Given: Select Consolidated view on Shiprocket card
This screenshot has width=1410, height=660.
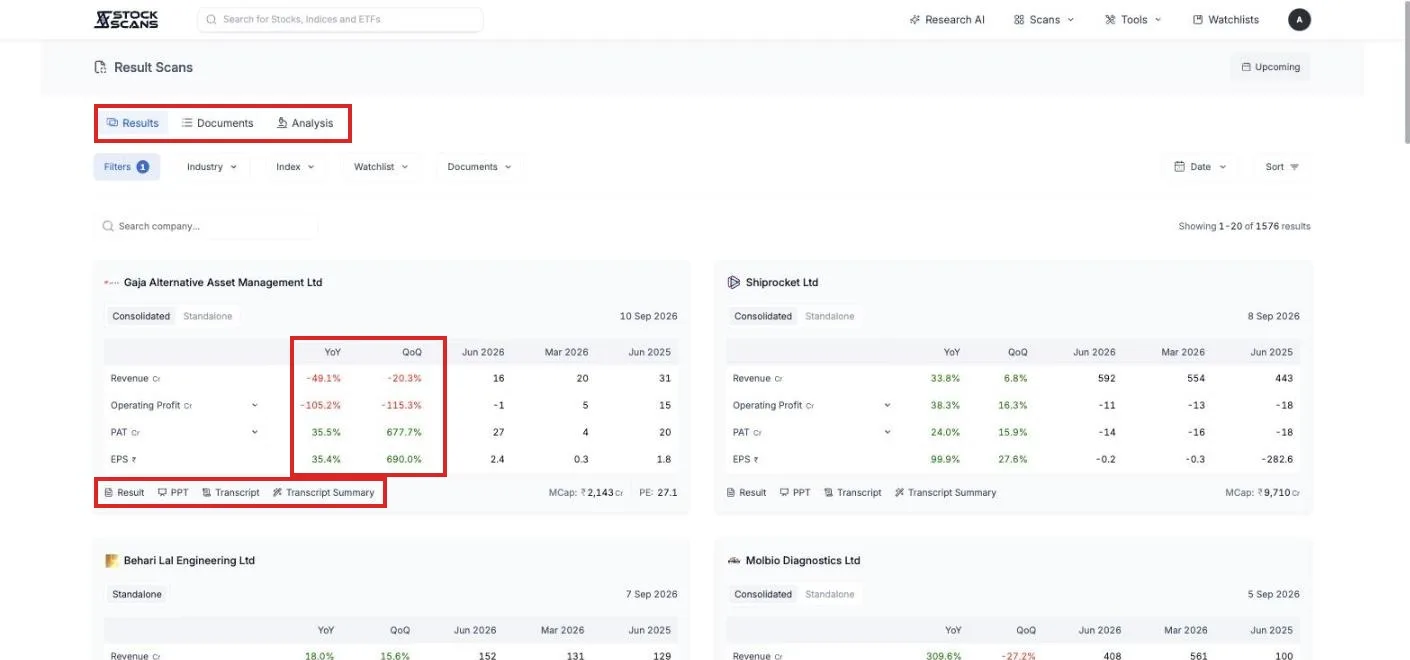Looking at the screenshot, I should tap(763, 316).
